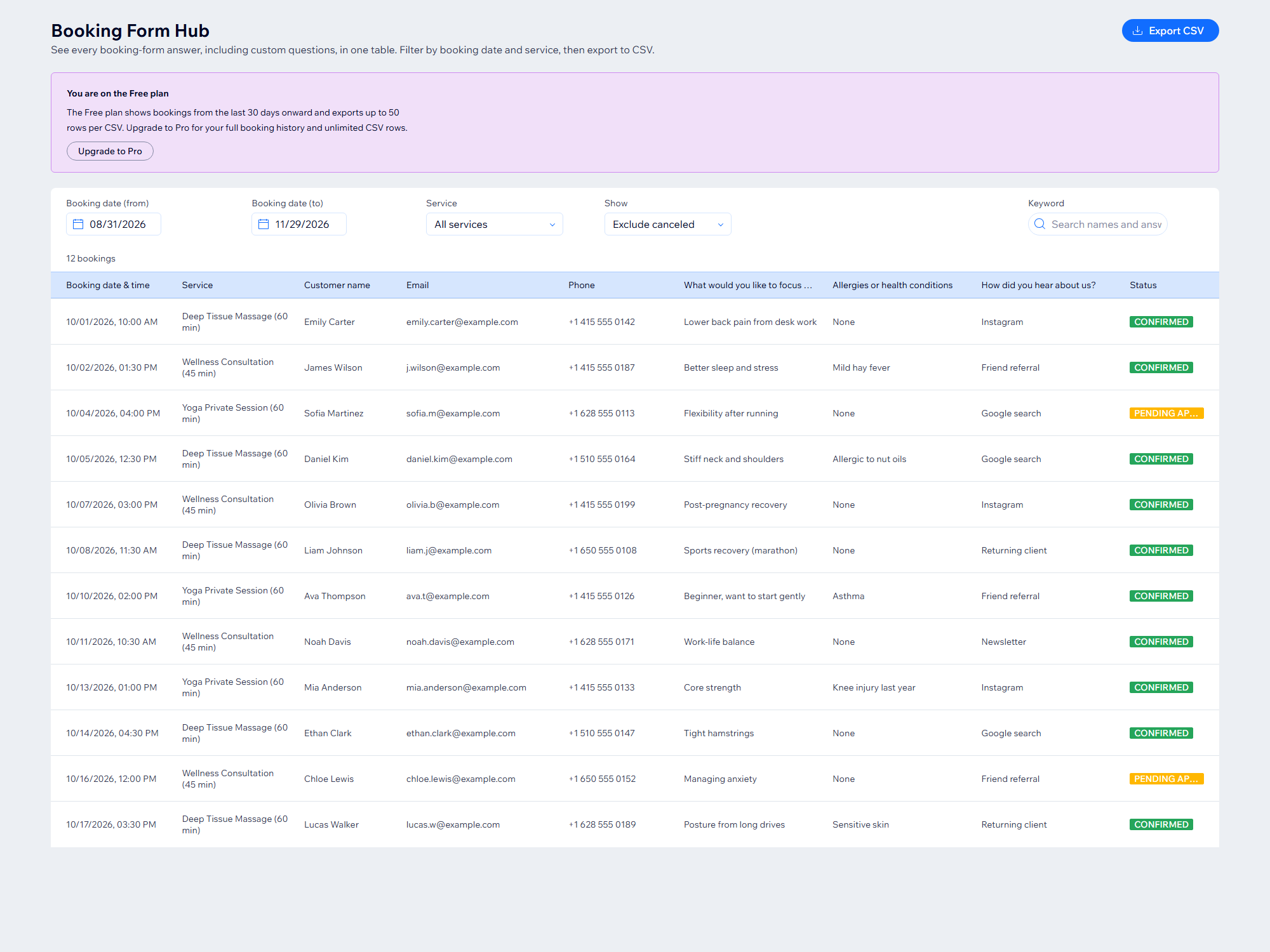Viewport: 1270px width, 952px height.
Task: Click Sofia Martinez's PENDING AP... status badge
Action: (x=1166, y=413)
